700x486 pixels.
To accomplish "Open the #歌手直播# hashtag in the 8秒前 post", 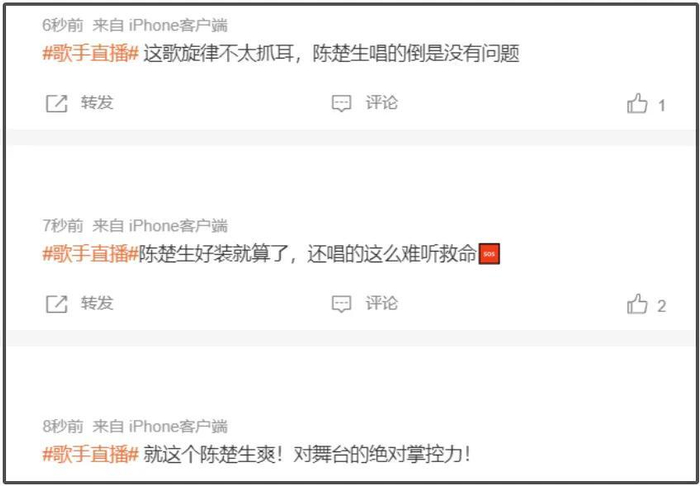I will [x=91, y=455].
